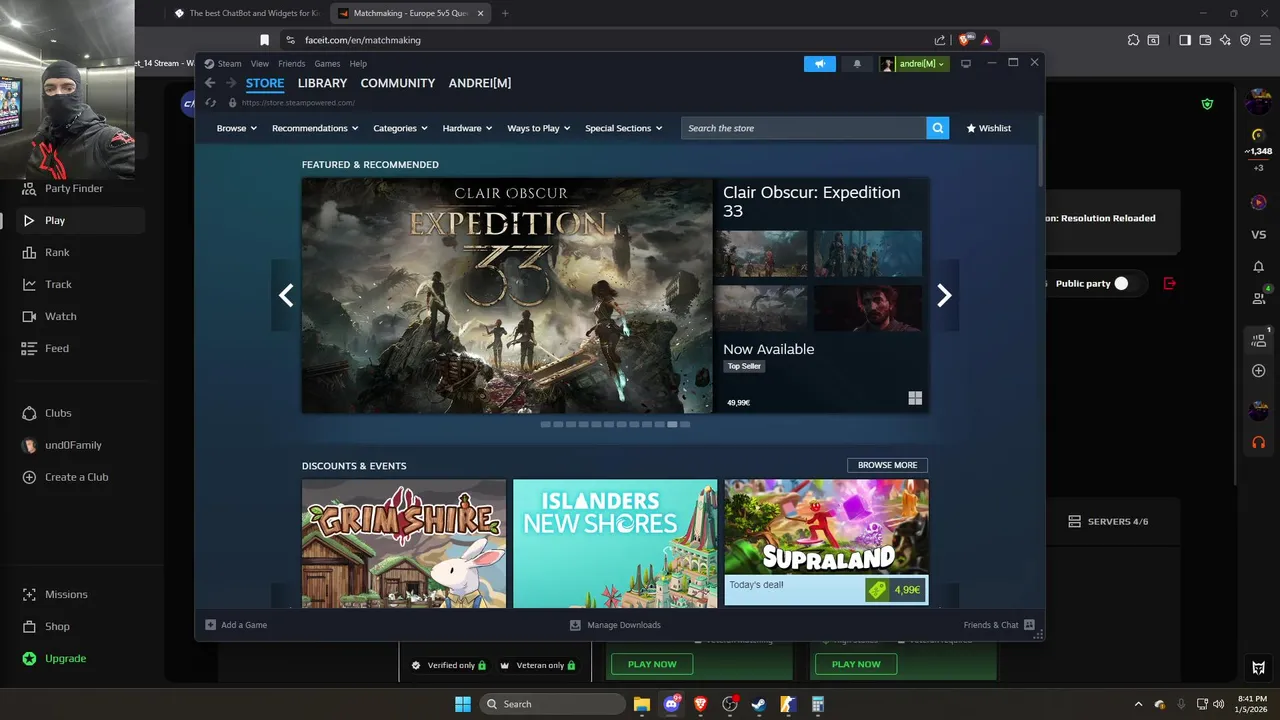Click the red leave party icon
The width and height of the screenshot is (1280, 720).
[x=1170, y=284]
